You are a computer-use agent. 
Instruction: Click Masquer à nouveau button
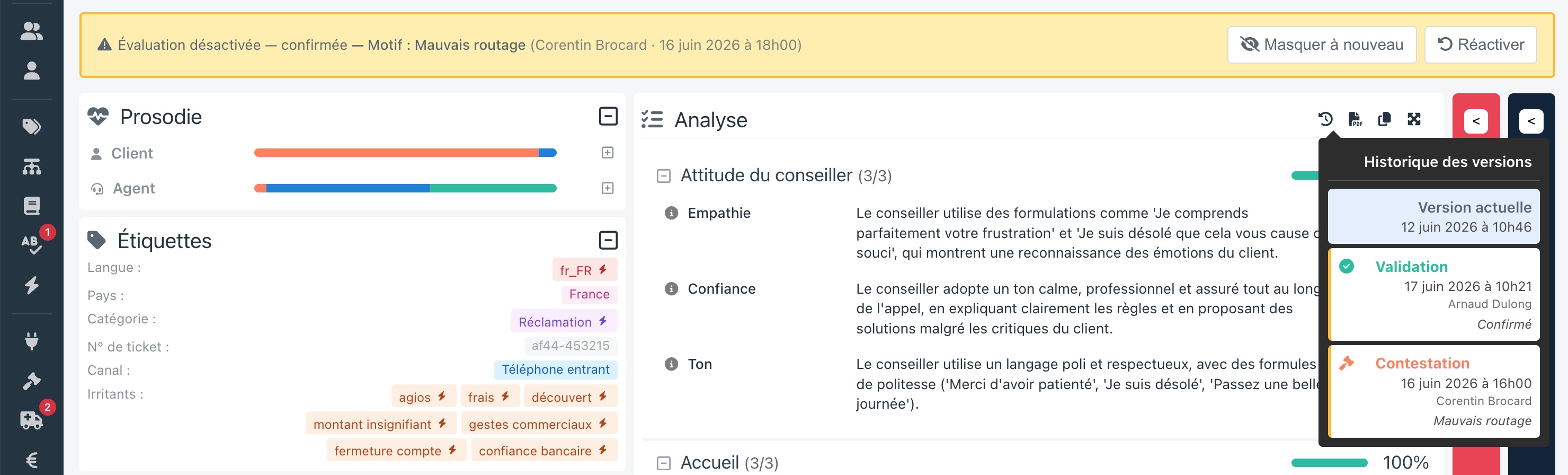pyautogui.click(x=1322, y=45)
